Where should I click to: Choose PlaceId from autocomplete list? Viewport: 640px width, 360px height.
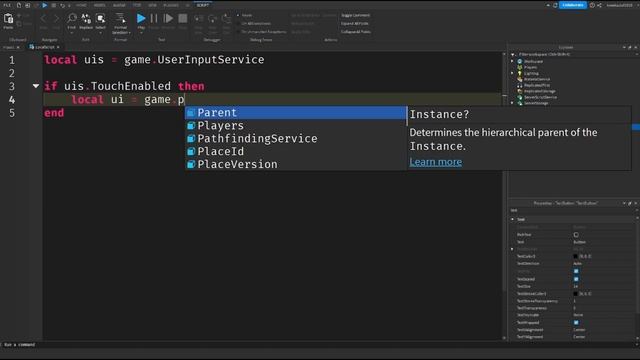pos(296,151)
